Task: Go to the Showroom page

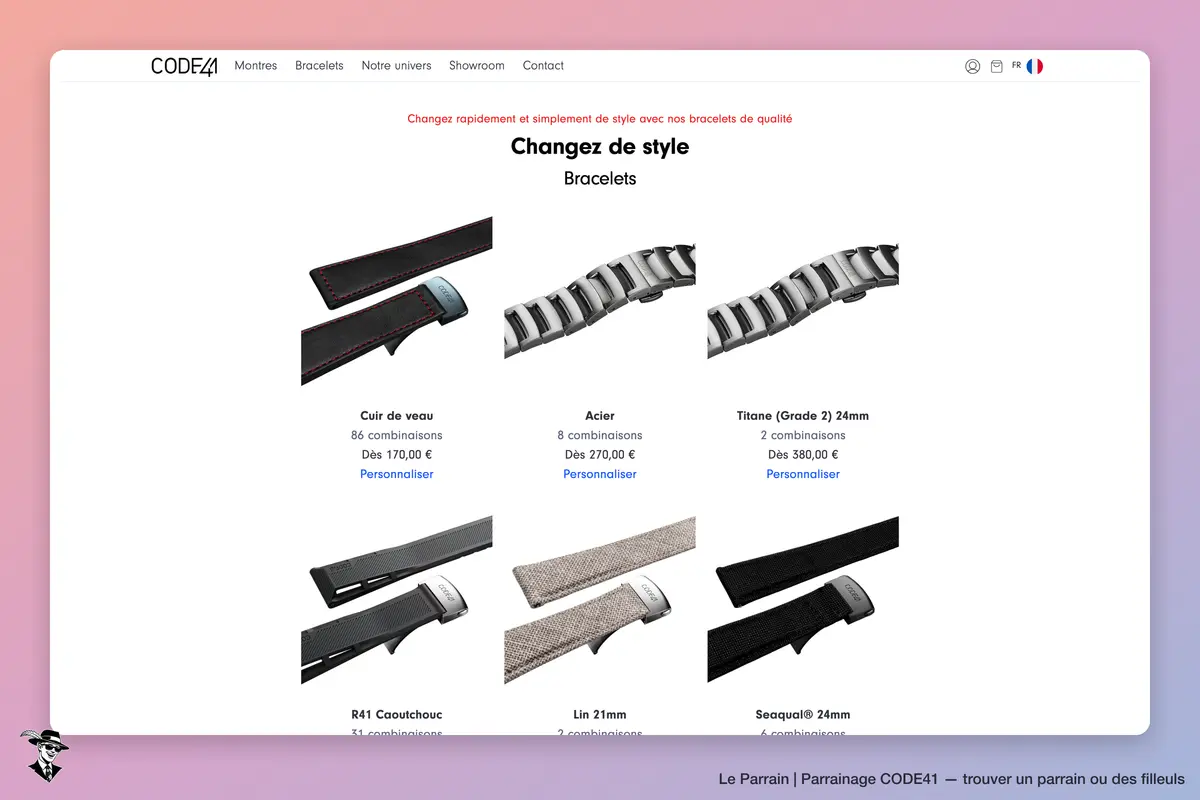Action: tap(477, 66)
